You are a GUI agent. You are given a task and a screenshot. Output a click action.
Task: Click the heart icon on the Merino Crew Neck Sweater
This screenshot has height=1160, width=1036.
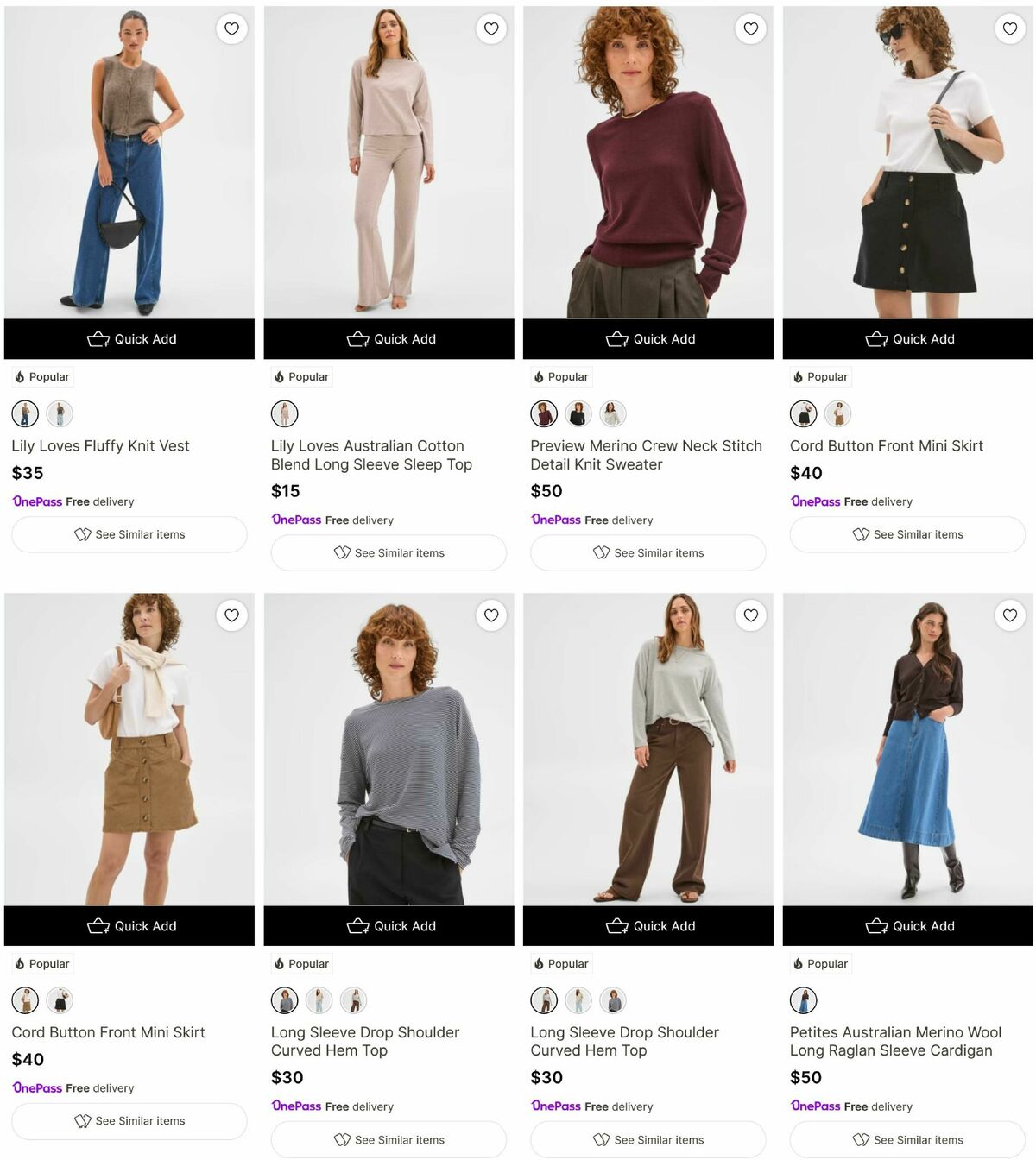click(750, 28)
